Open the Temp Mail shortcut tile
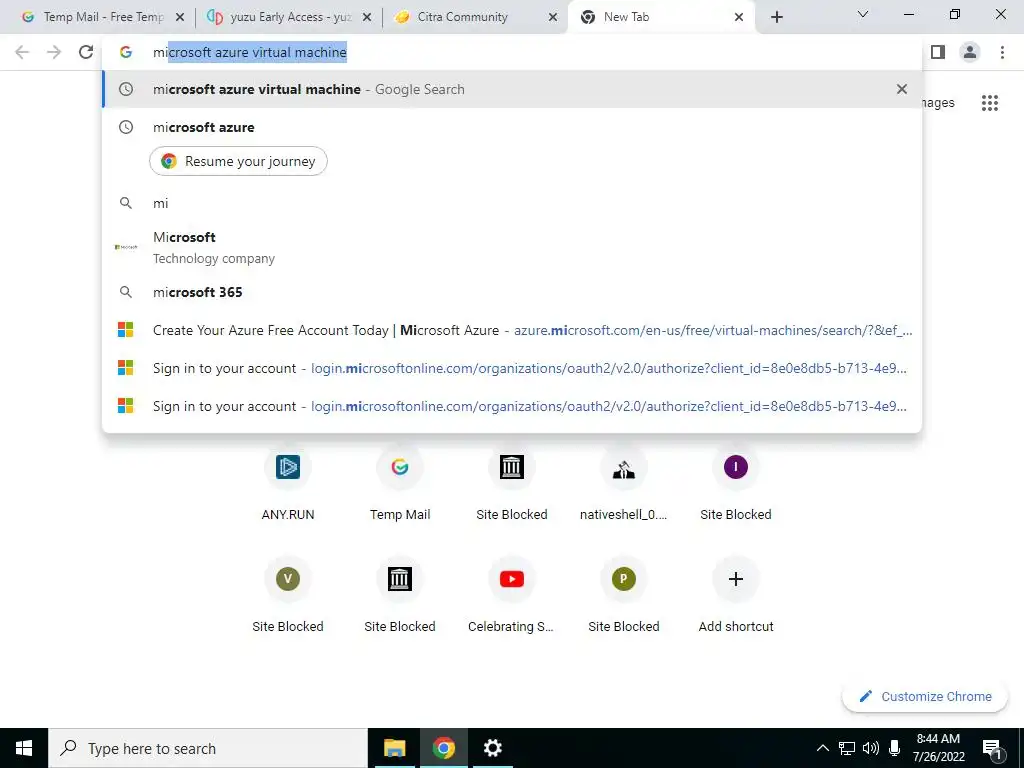This screenshot has width=1024, height=768. pyautogui.click(x=400, y=482)
